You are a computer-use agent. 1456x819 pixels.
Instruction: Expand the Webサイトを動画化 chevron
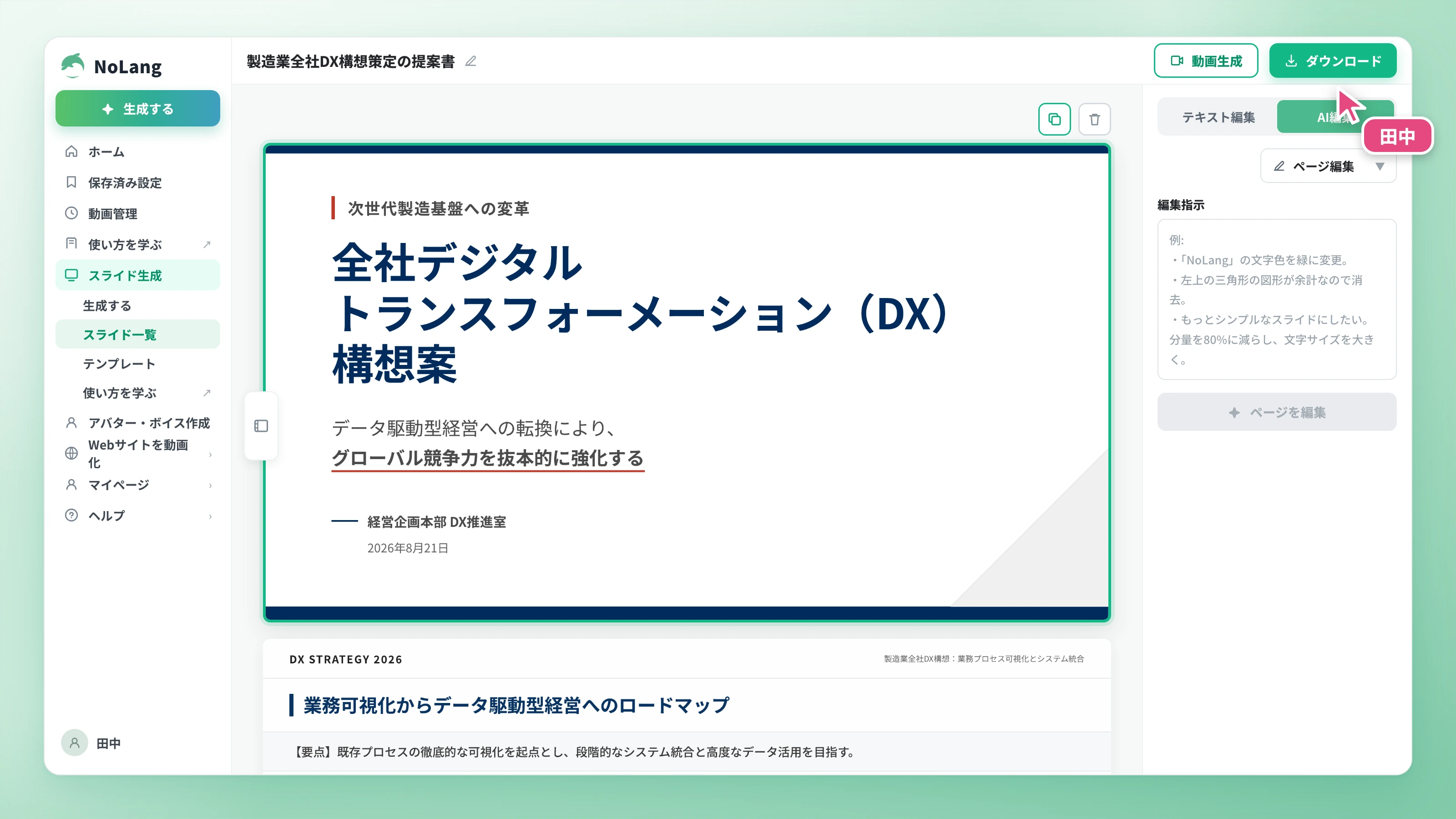click(210, 455)
